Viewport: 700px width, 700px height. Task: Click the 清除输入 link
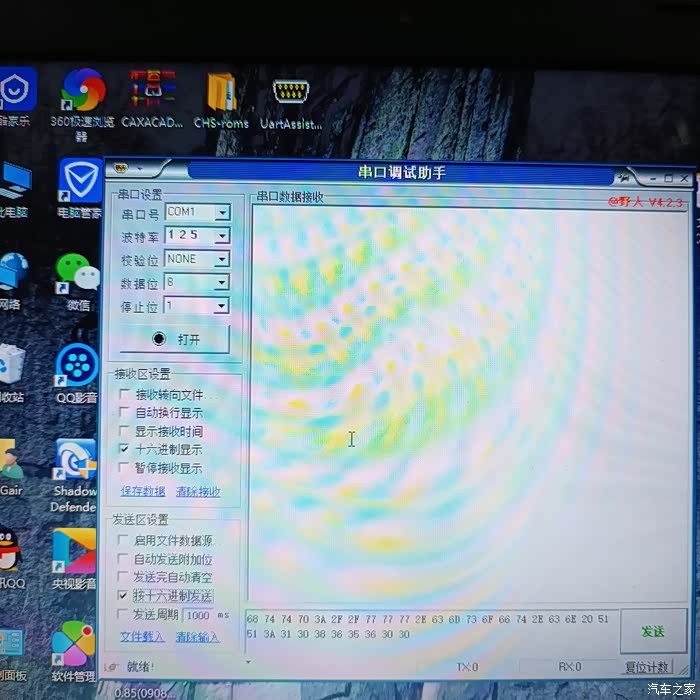197,637
